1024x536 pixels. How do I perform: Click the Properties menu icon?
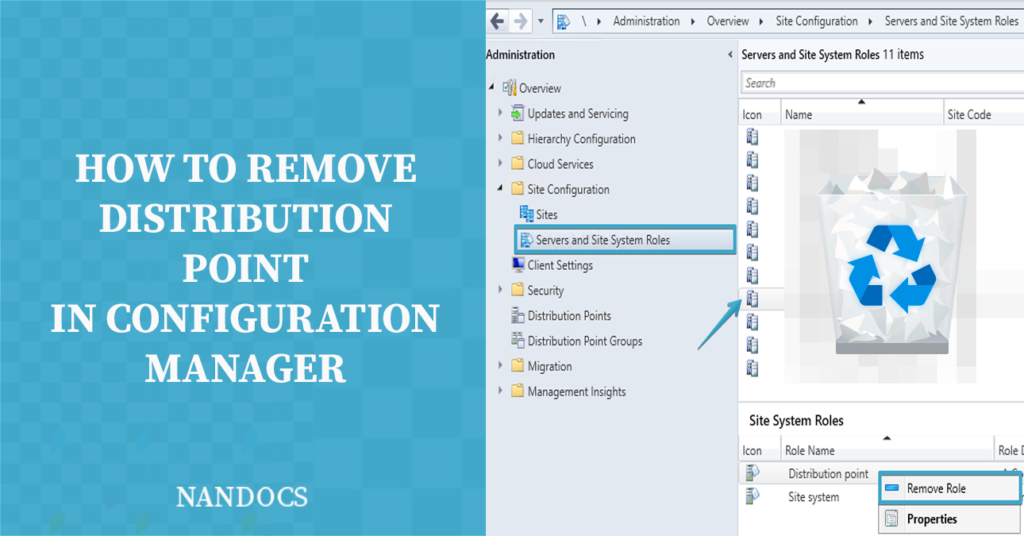pyautogui.click(x=891, y=519)
